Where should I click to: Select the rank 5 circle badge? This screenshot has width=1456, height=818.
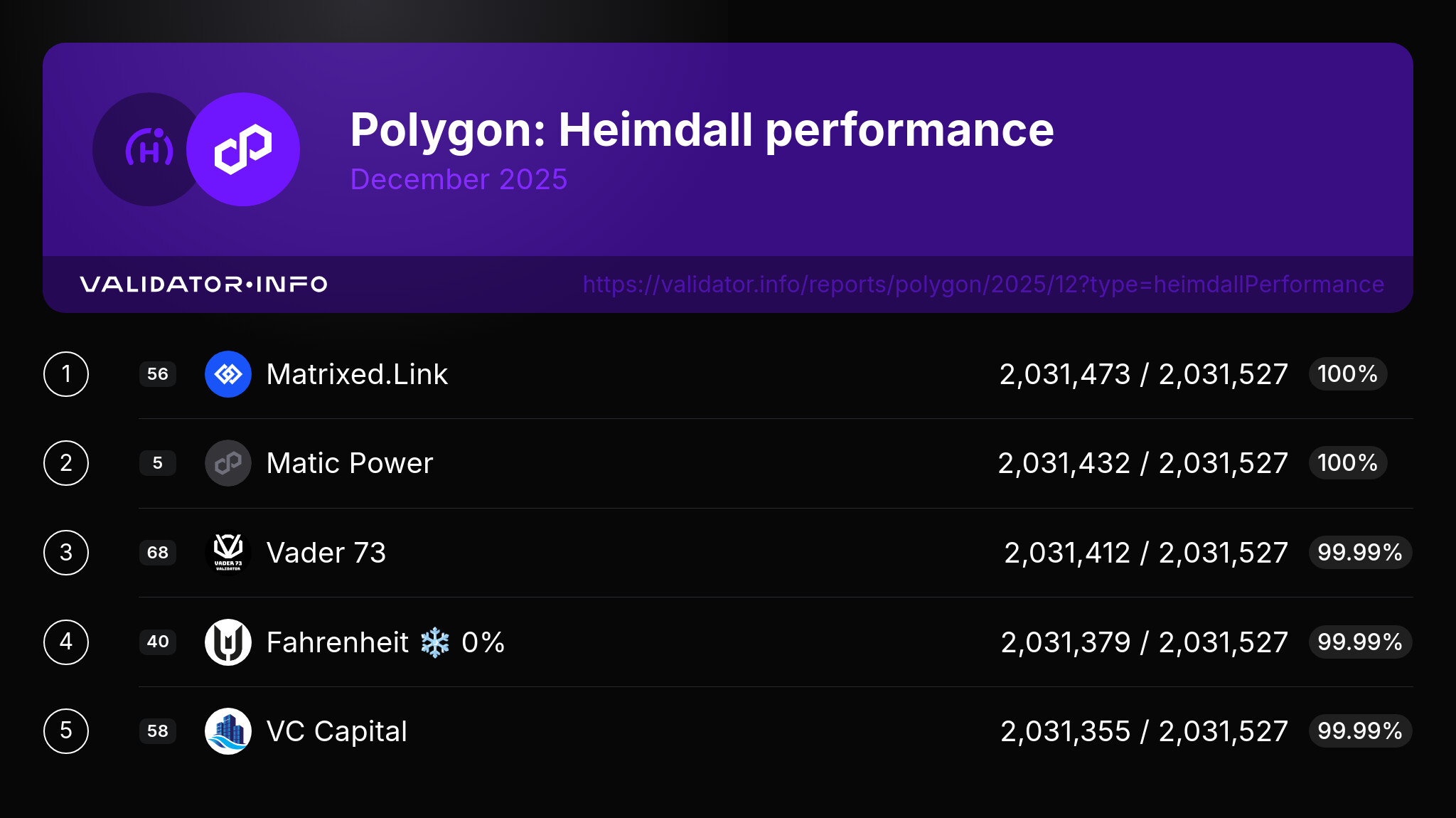(x=66, y=731)
